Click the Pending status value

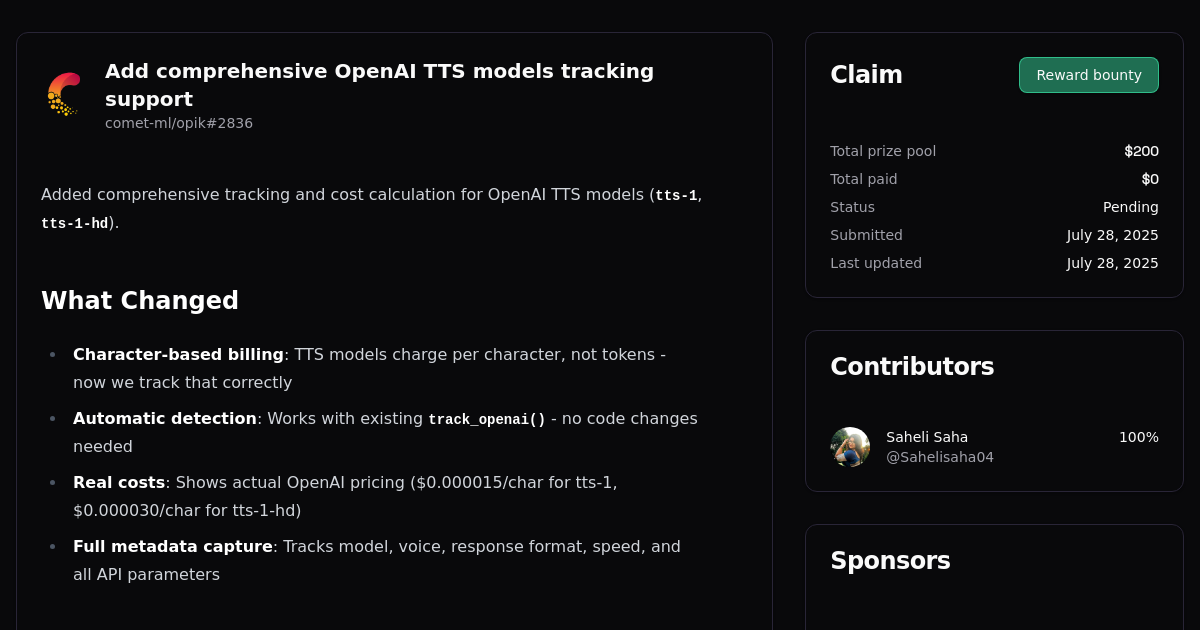[1131, 207]
